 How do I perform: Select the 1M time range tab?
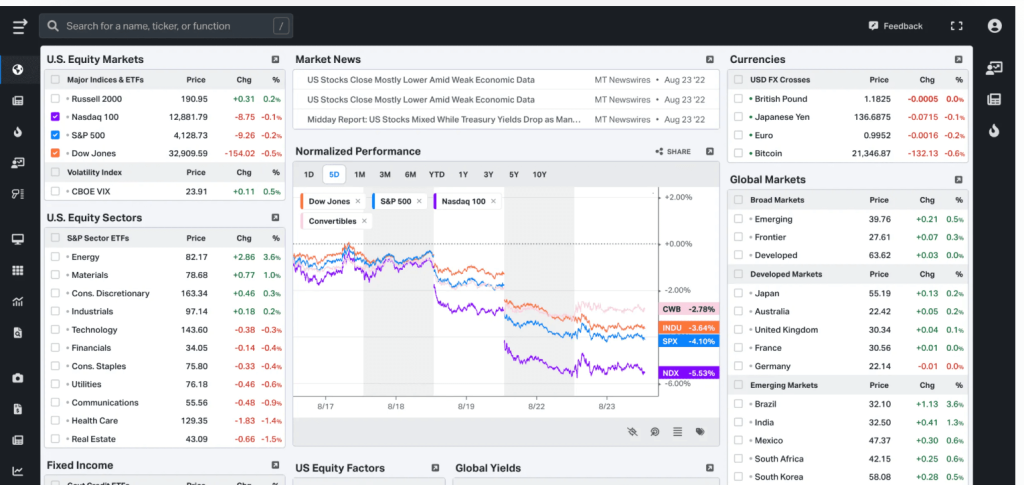click(x=359, y=174)
